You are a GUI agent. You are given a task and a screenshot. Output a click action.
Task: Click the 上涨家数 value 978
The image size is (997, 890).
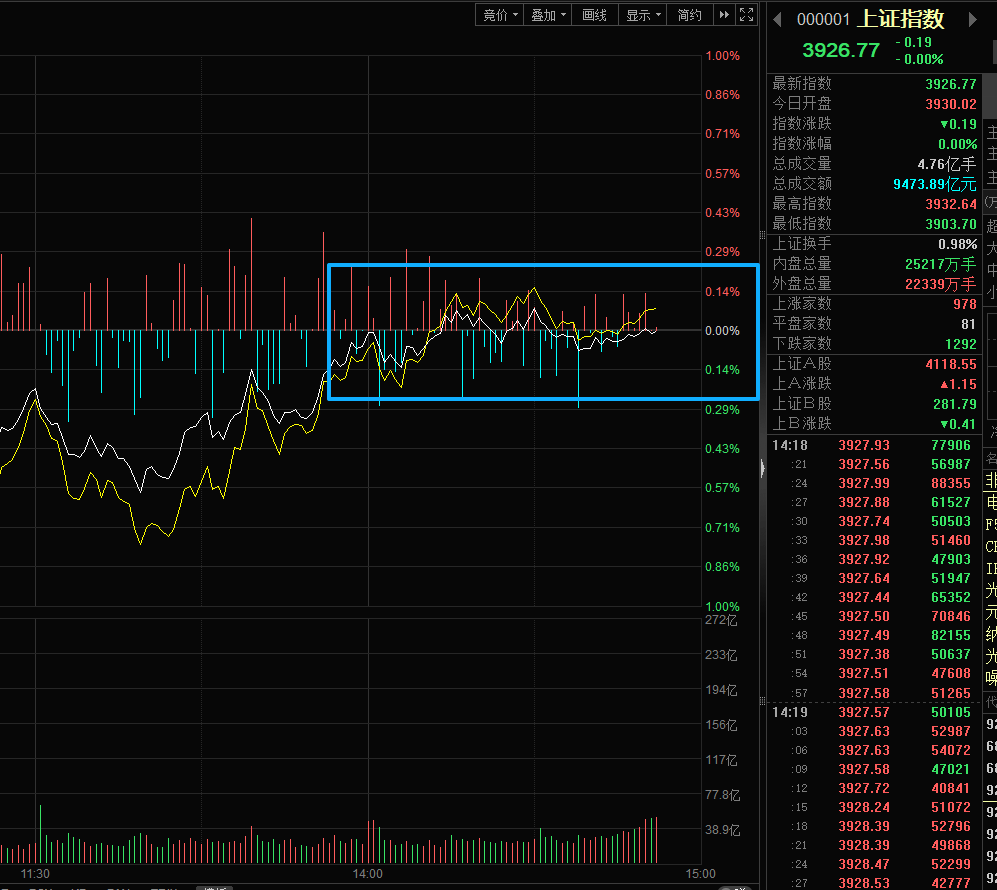965,305
